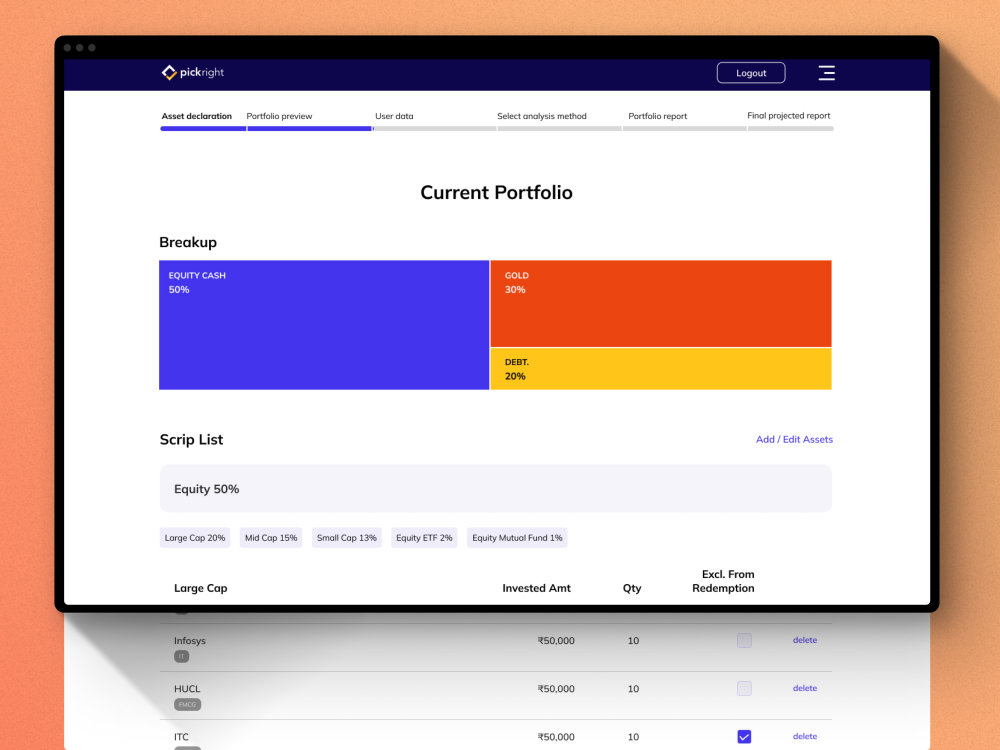Click the Logout button
Screen dimensions: 1000x750
(751, 73)
